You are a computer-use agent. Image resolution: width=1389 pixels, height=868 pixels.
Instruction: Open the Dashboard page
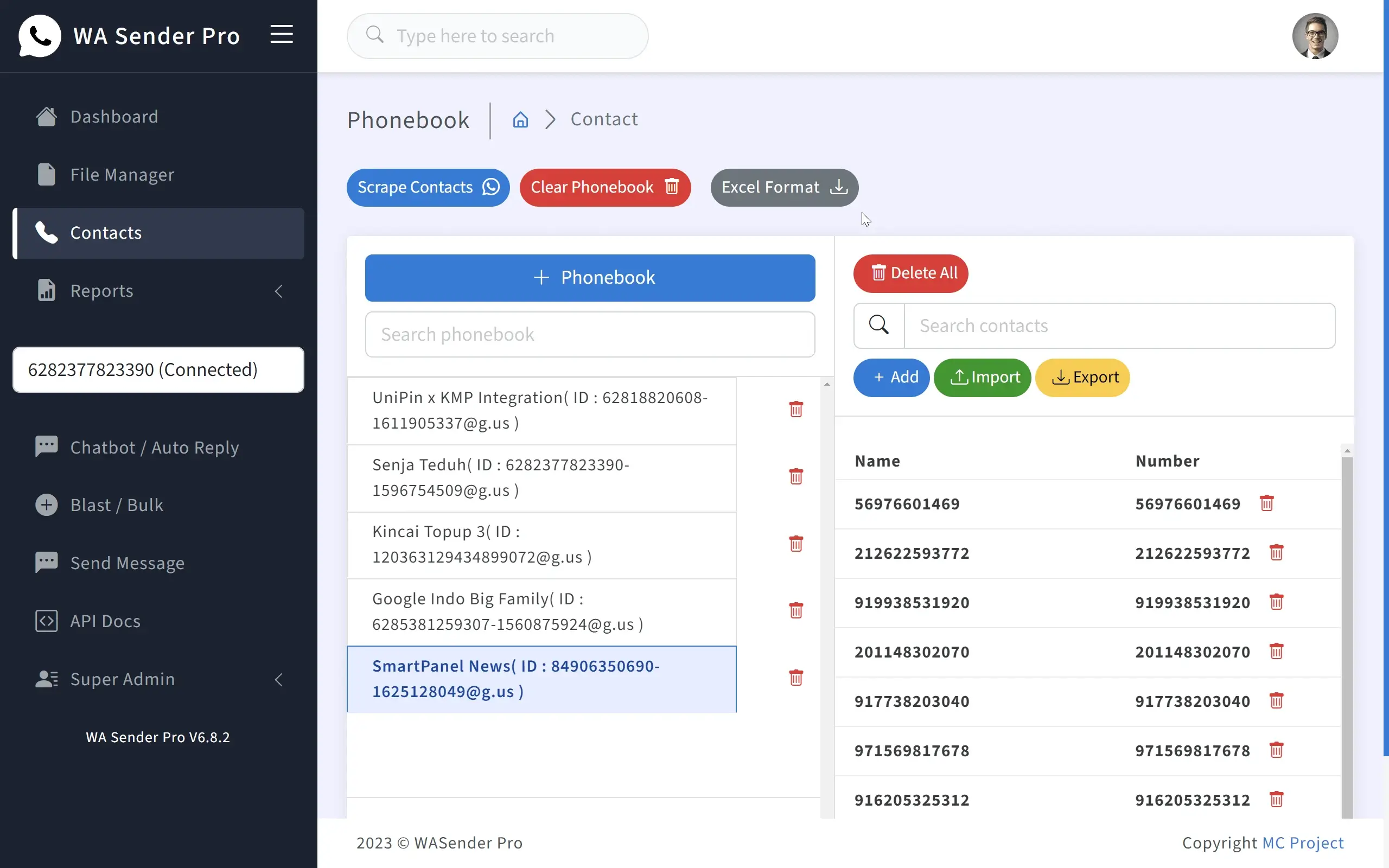coord(113,117)
